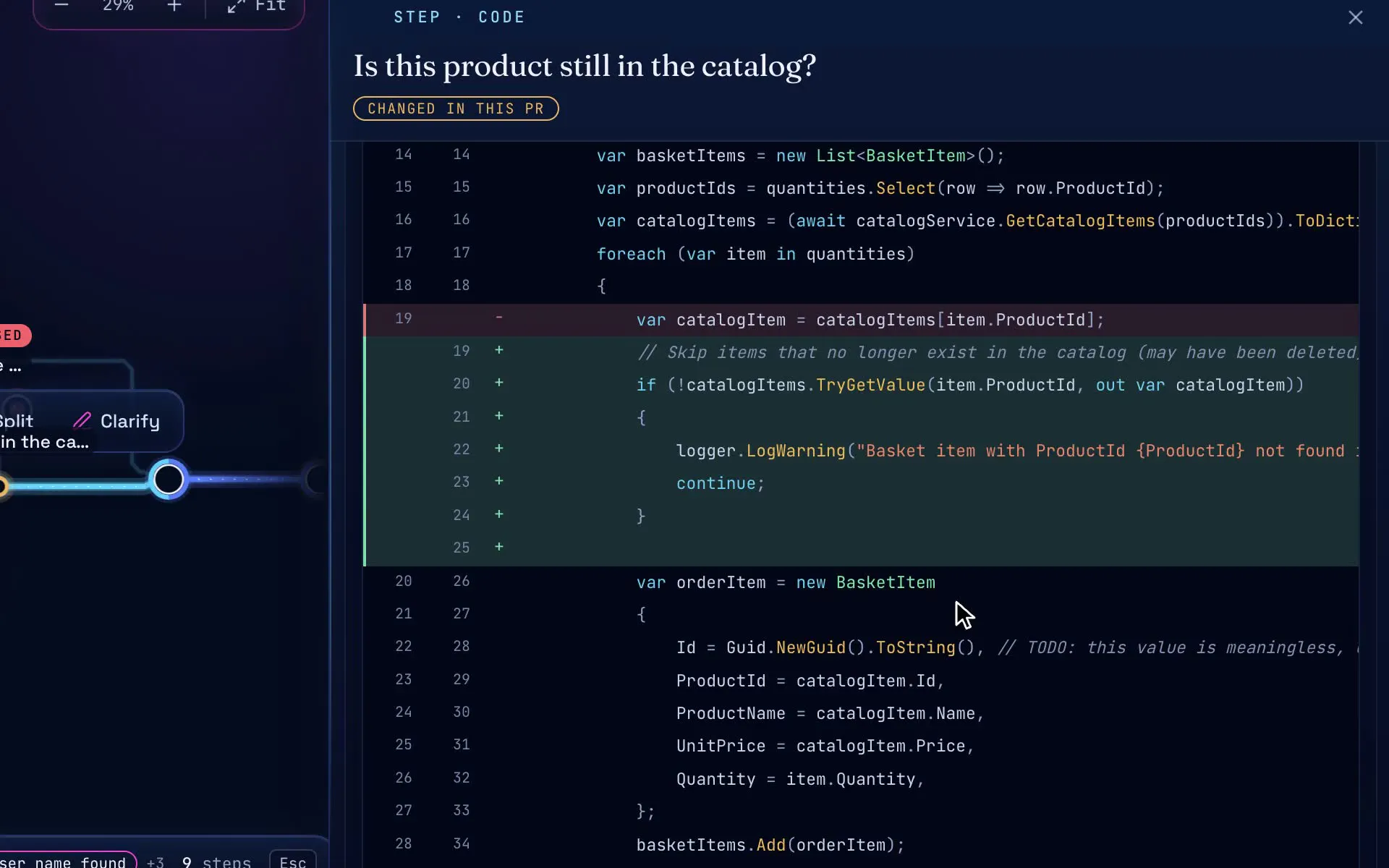This screenshot has width=1389, height=868.
Task: Click the 'foreach (var item in quantities)' line
Action: pyautogui.click(x=861, y=254)
